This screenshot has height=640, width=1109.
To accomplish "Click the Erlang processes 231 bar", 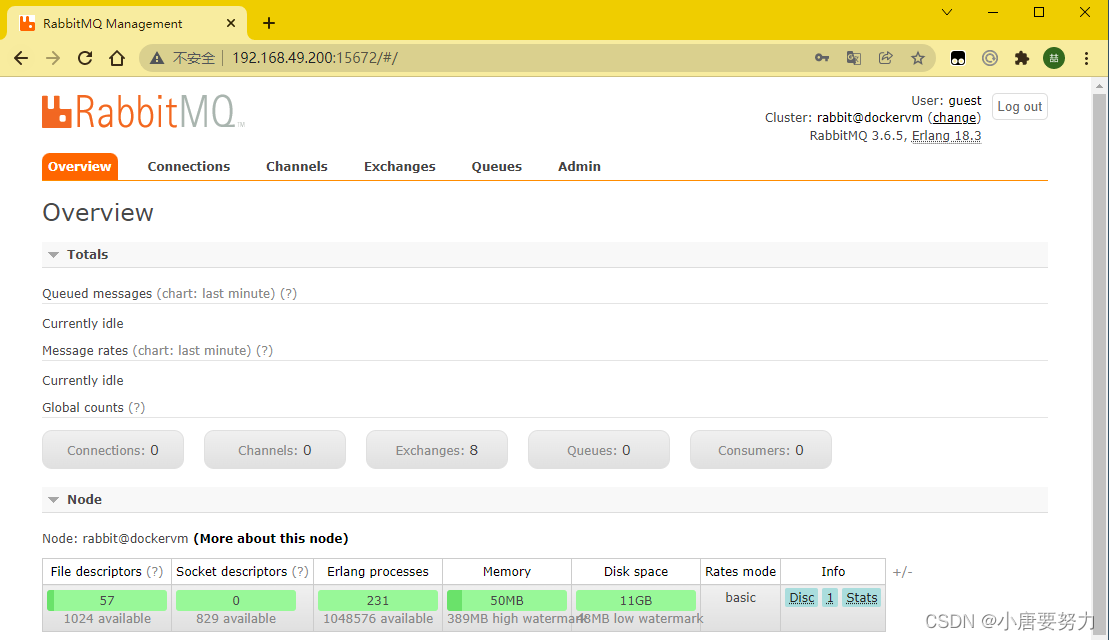I will pos(378,600).
